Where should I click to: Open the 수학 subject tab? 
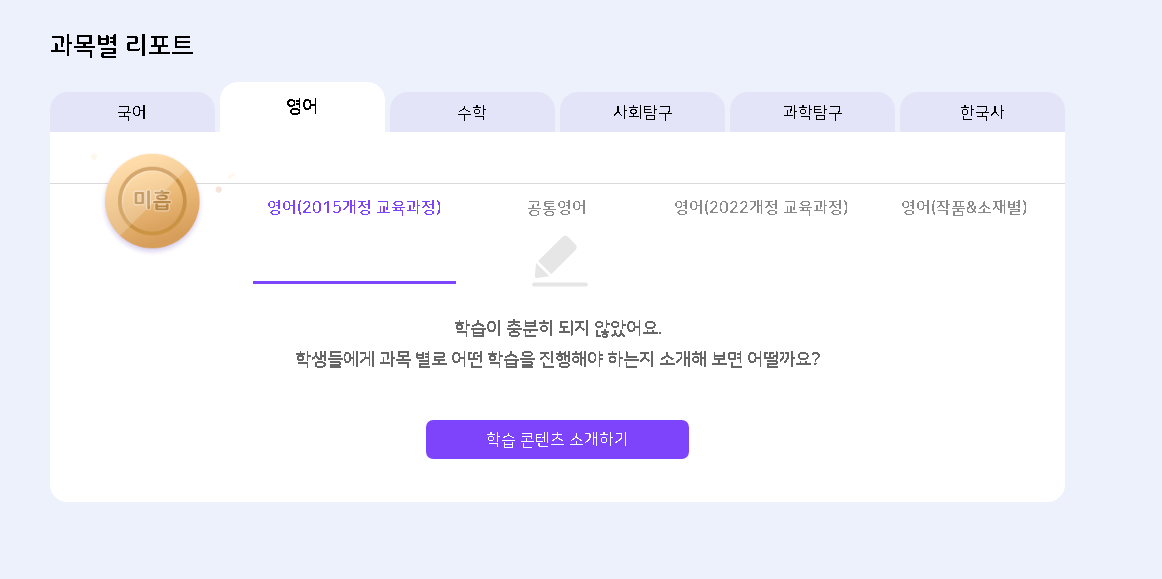[x=472, y=112]
